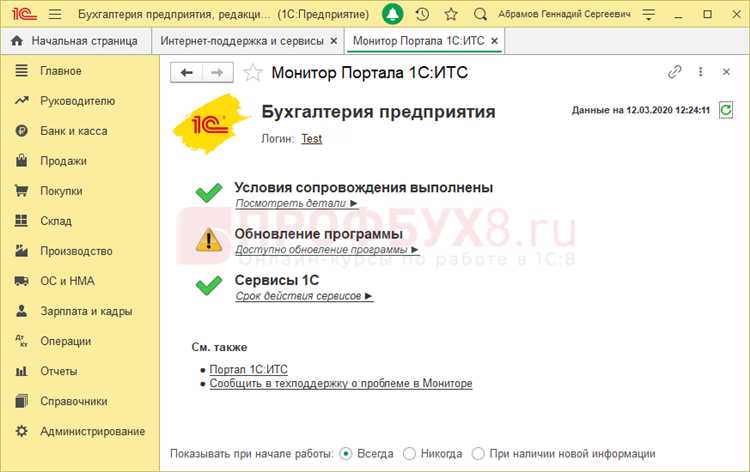Image resolution: width=750 pixels, height=472 pixels.
Task: Open the three-dot more options menu
Action: pos(700,72)
